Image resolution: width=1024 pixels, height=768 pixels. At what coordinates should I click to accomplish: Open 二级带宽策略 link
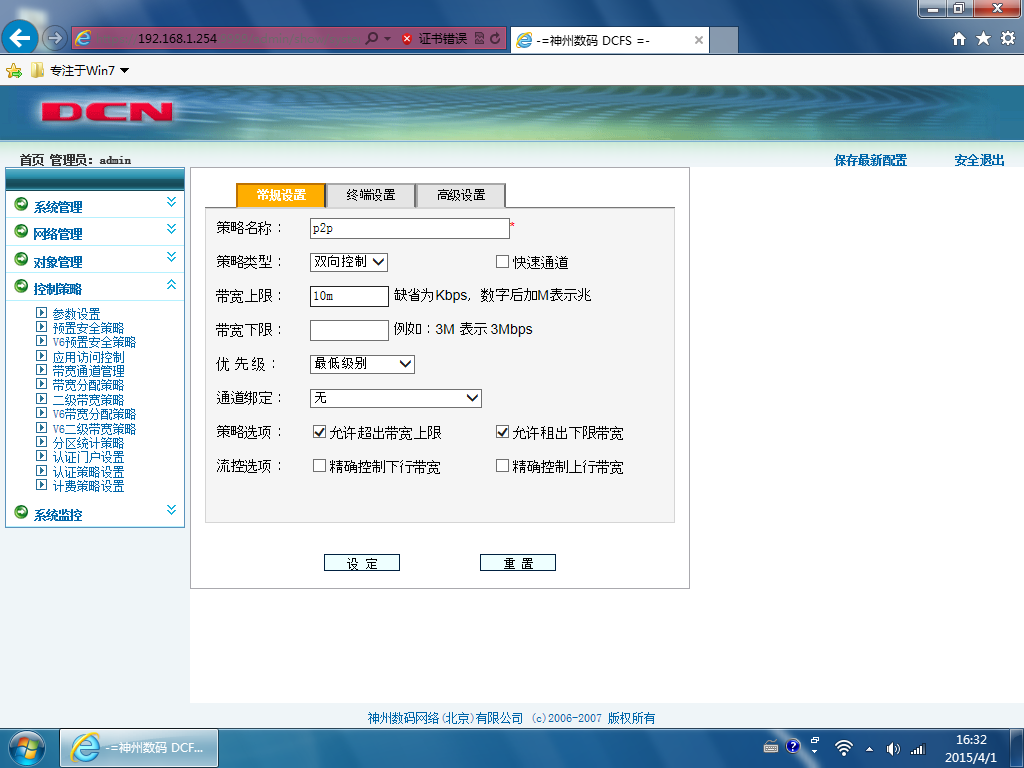tap(88, 400)
